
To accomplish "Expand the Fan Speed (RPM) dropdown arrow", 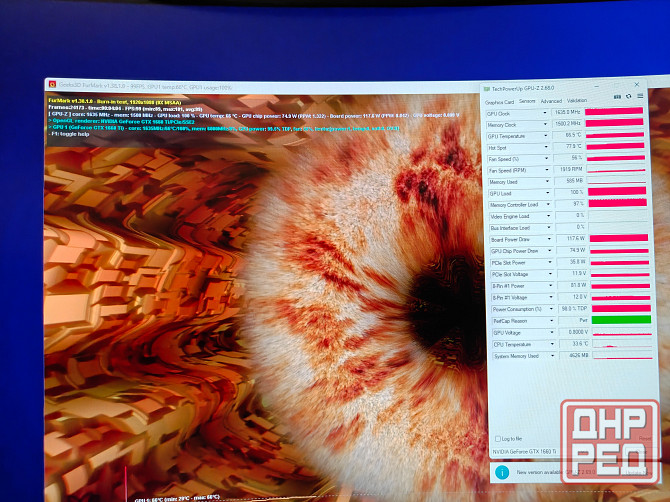I will (548, 170).
